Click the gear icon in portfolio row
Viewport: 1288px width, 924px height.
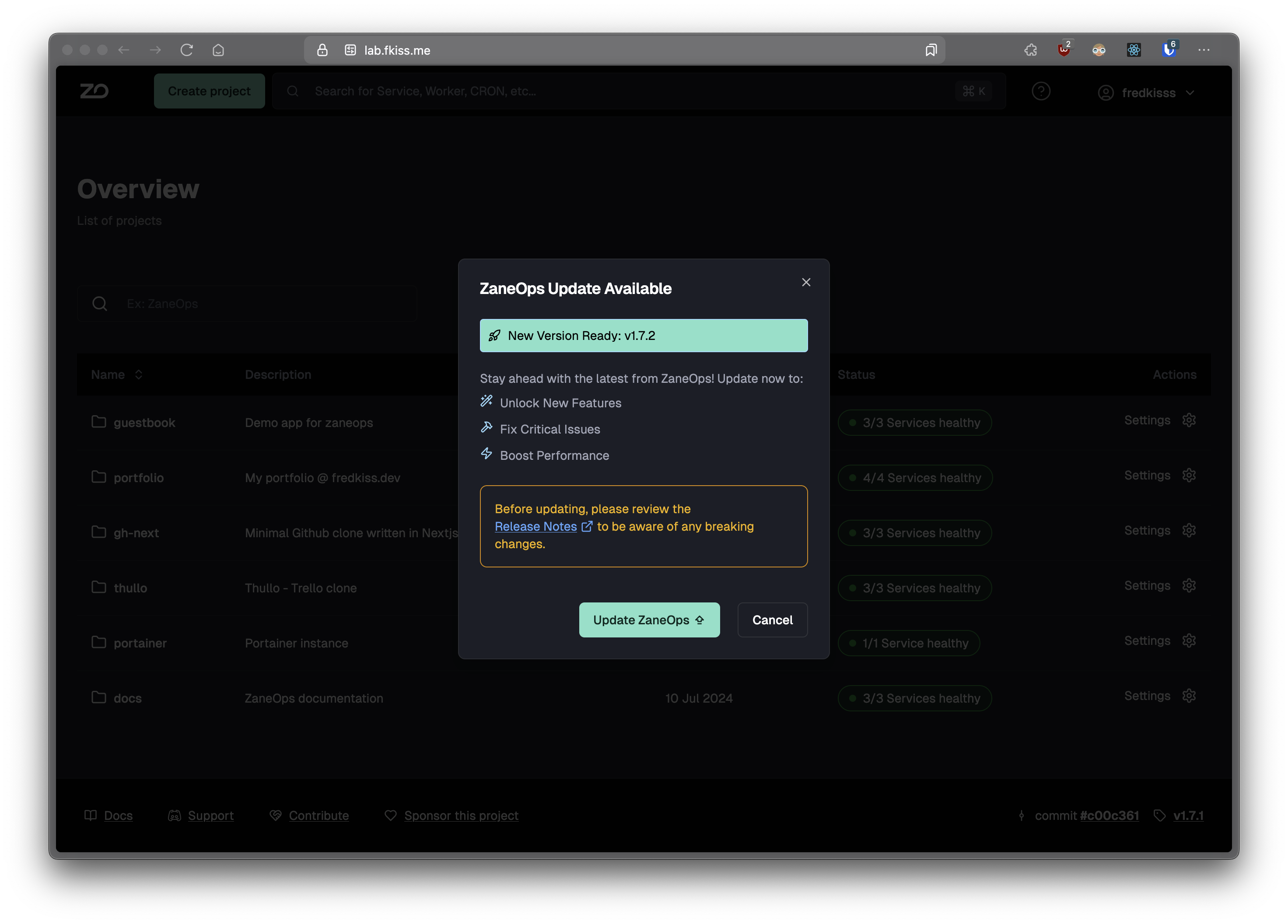(x=1189, y=476)
